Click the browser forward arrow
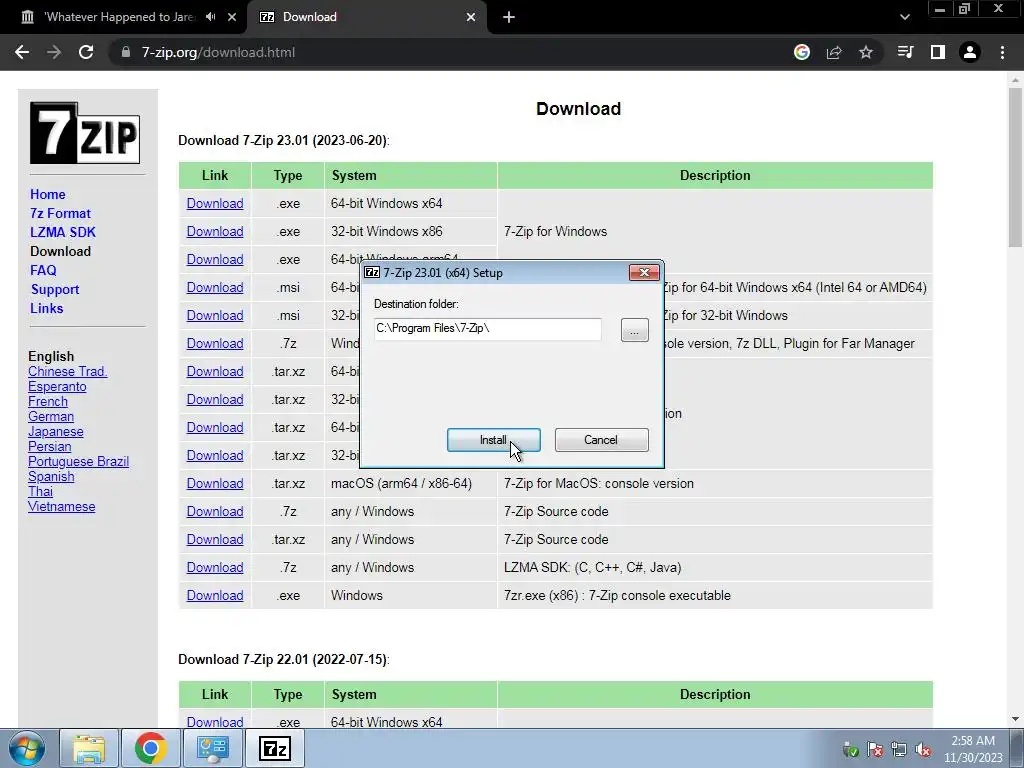Screen dimensions: 1024x768 pyautogui.click(x=54, y=52)
